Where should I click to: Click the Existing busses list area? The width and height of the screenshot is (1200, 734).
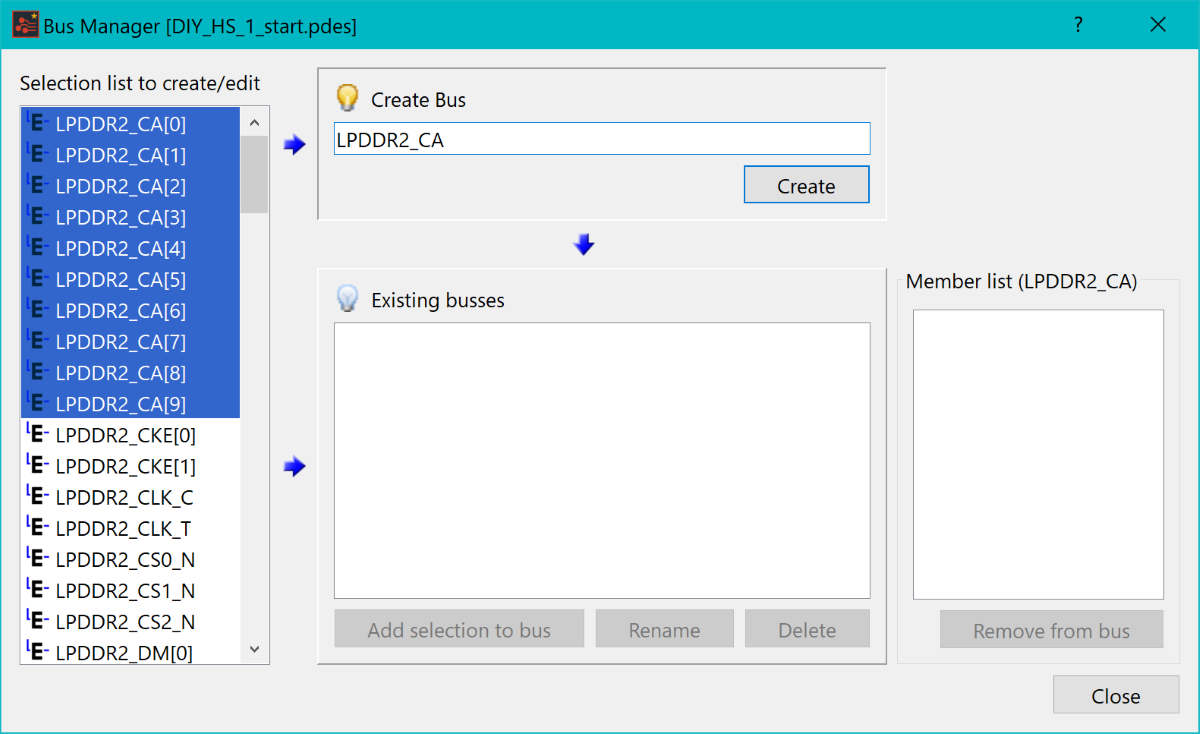[x=602, y=460]
